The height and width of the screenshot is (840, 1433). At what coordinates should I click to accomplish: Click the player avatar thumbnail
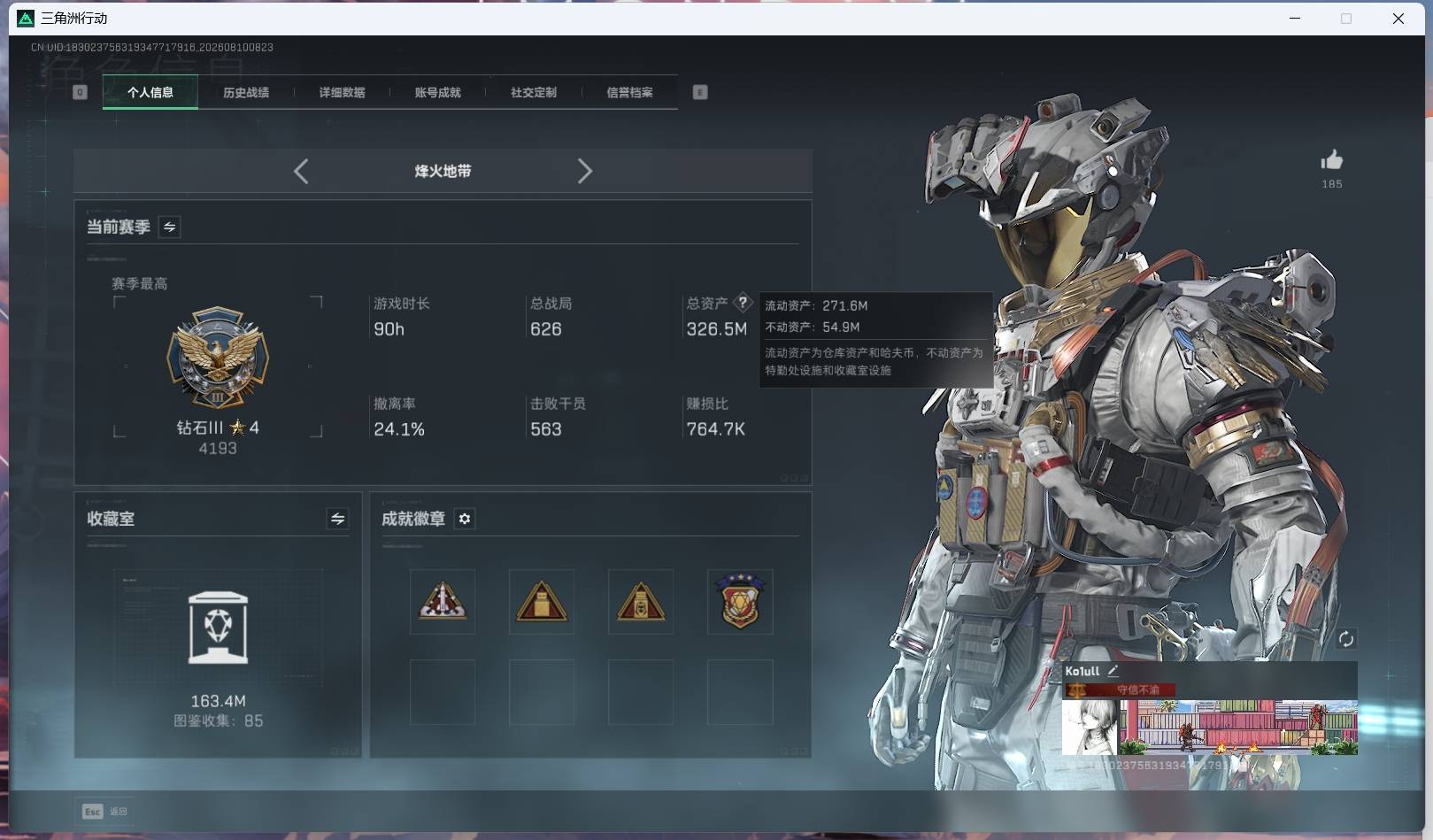(1090, 728)
